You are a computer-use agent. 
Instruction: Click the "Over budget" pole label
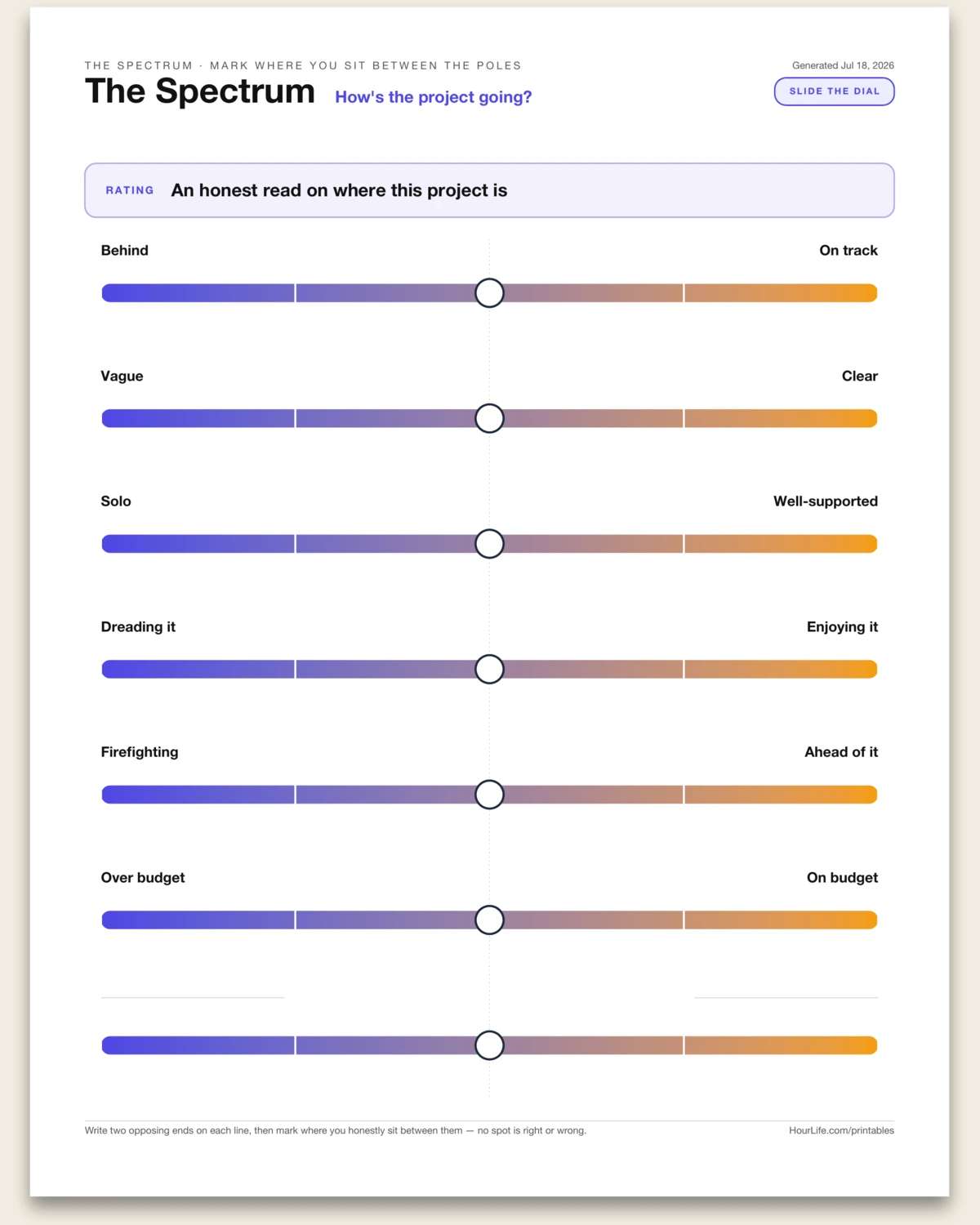pos(143,878)
